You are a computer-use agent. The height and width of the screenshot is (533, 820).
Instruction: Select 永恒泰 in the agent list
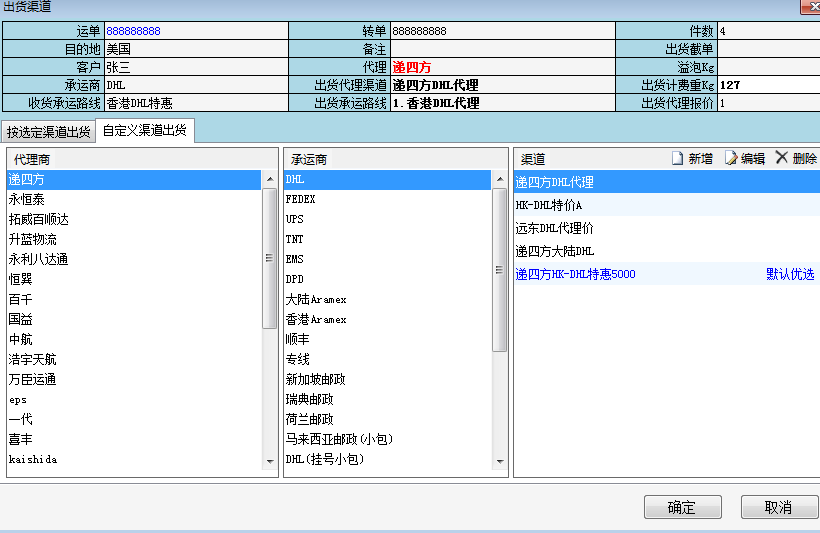coord(29,199)
